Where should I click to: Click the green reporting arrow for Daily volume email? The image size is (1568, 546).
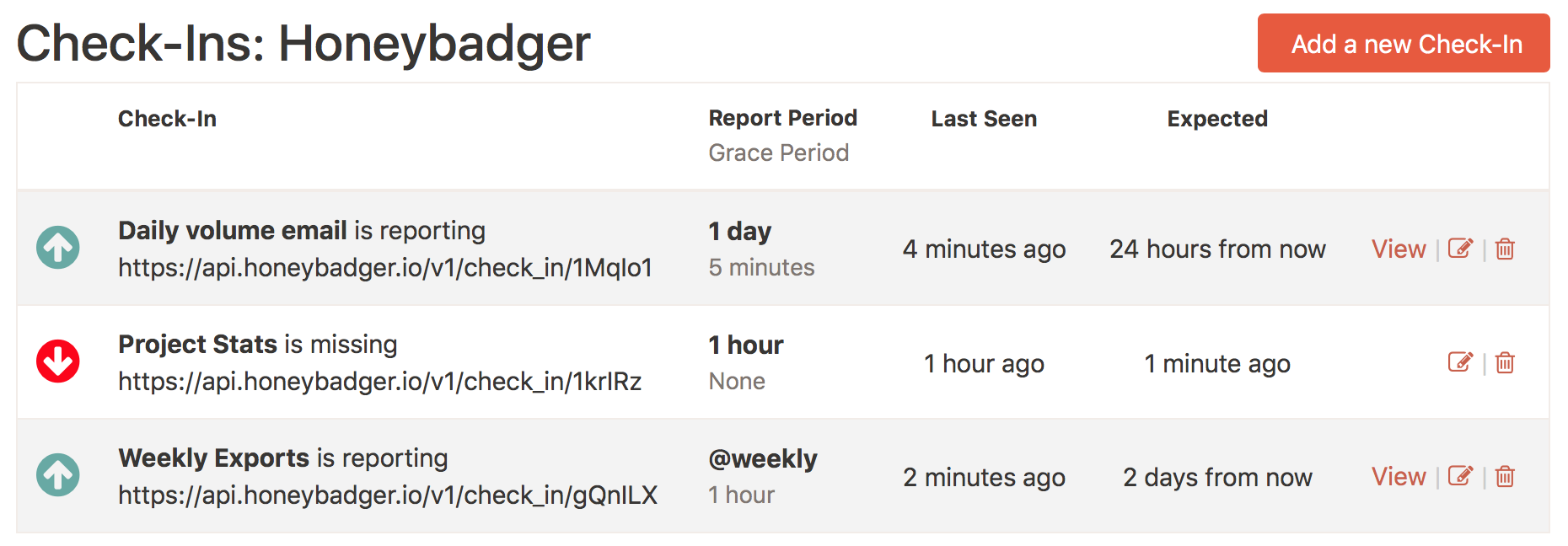pos(57,247)
